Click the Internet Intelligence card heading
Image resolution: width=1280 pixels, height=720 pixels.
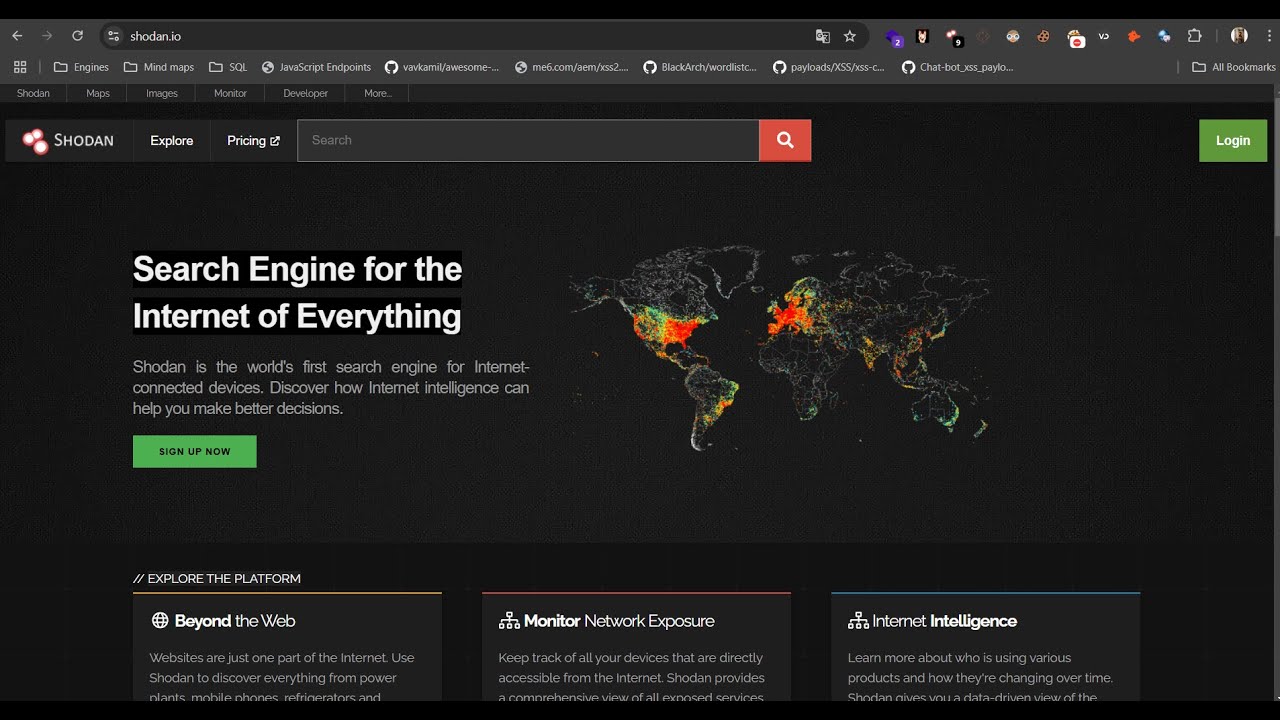[x=944, y=621]
